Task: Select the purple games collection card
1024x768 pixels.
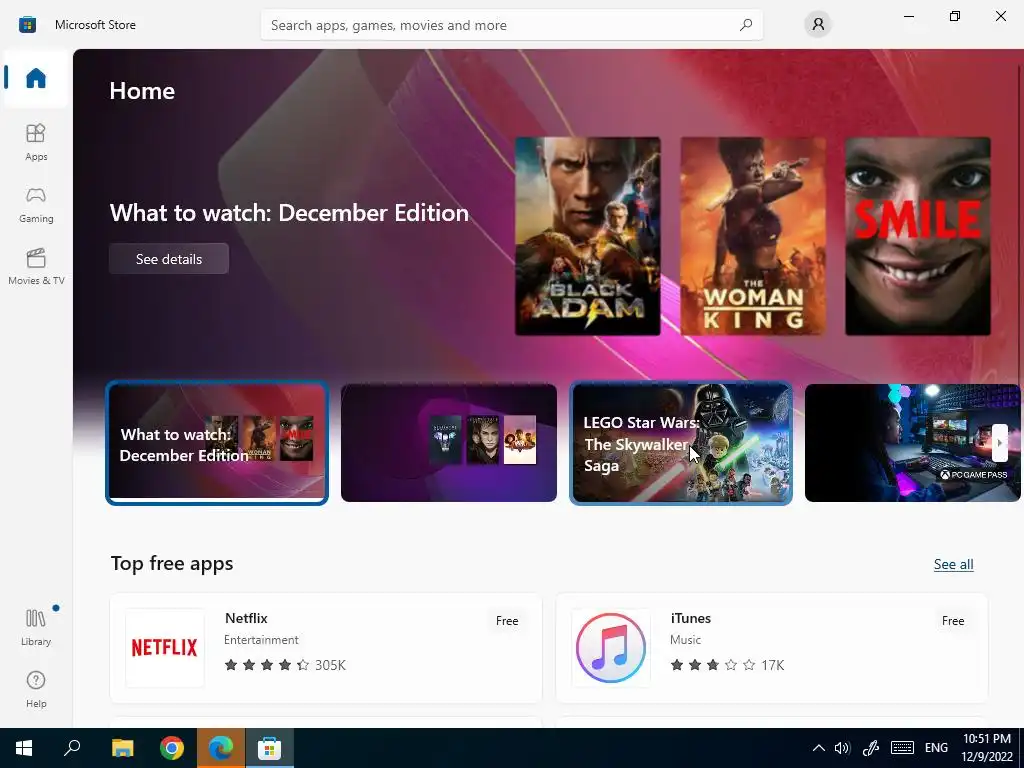Action: pyautogui.click(x=449, y=443)
